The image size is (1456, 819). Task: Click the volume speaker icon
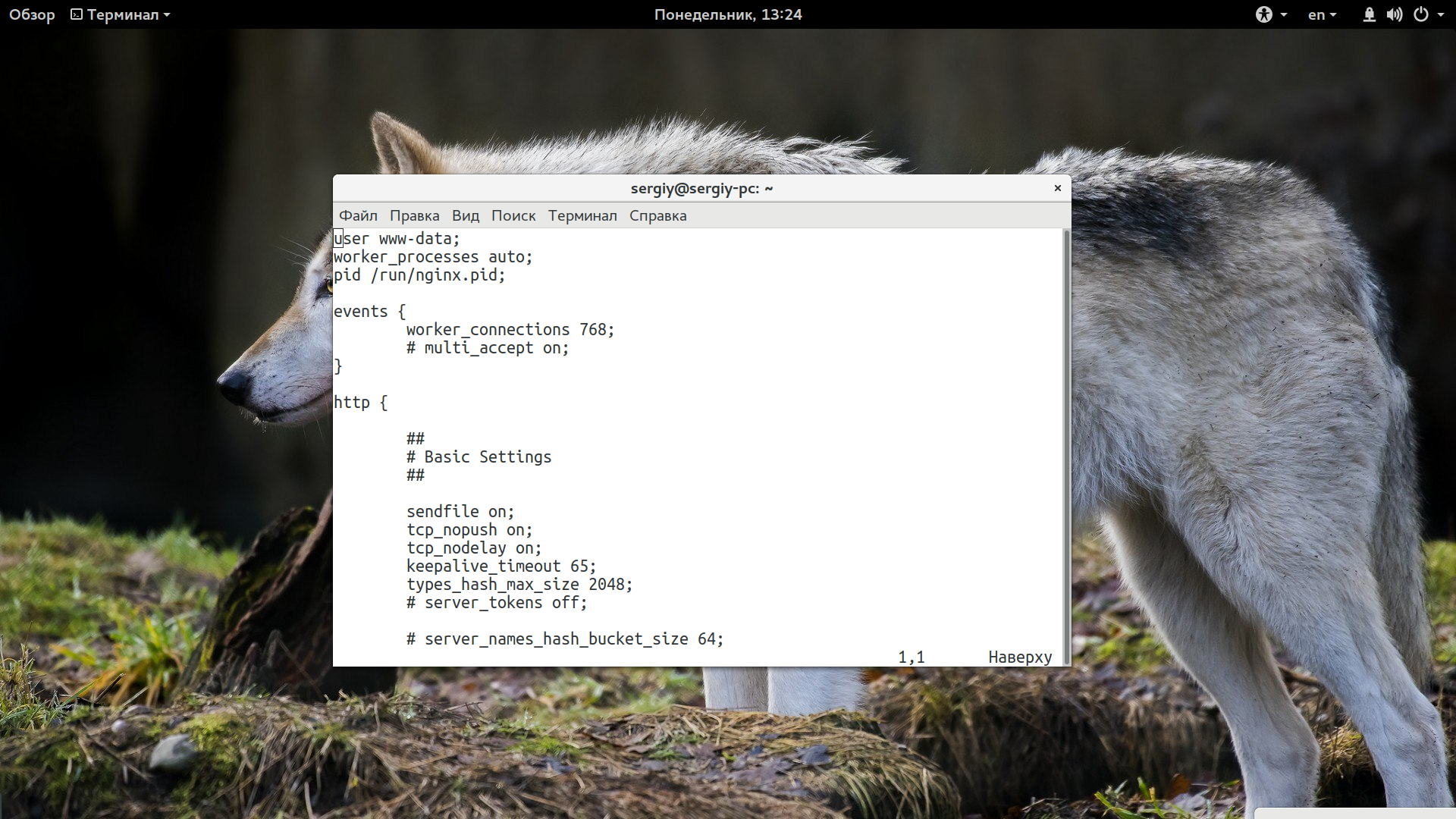[1394, 14]
